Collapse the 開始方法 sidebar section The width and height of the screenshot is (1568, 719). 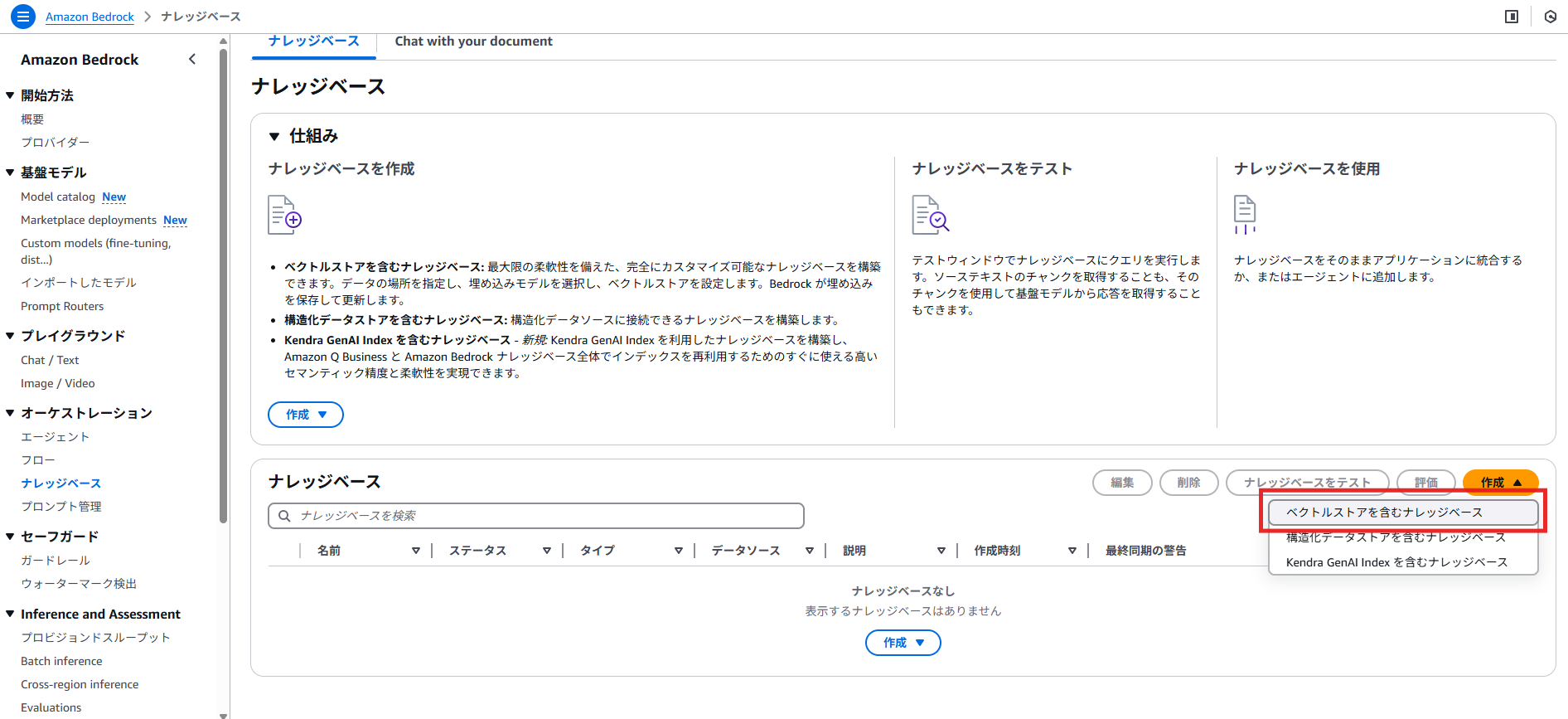10,95
